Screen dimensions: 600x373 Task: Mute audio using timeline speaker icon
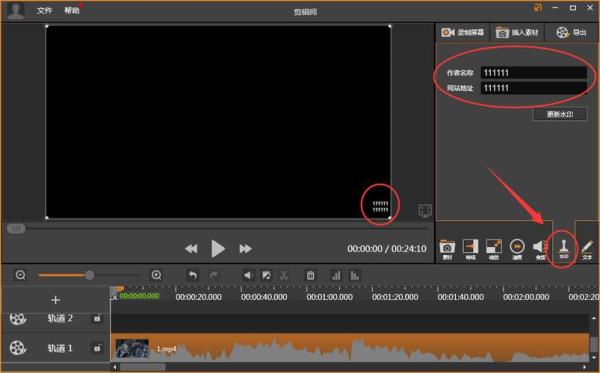click(x=249, y=275)
